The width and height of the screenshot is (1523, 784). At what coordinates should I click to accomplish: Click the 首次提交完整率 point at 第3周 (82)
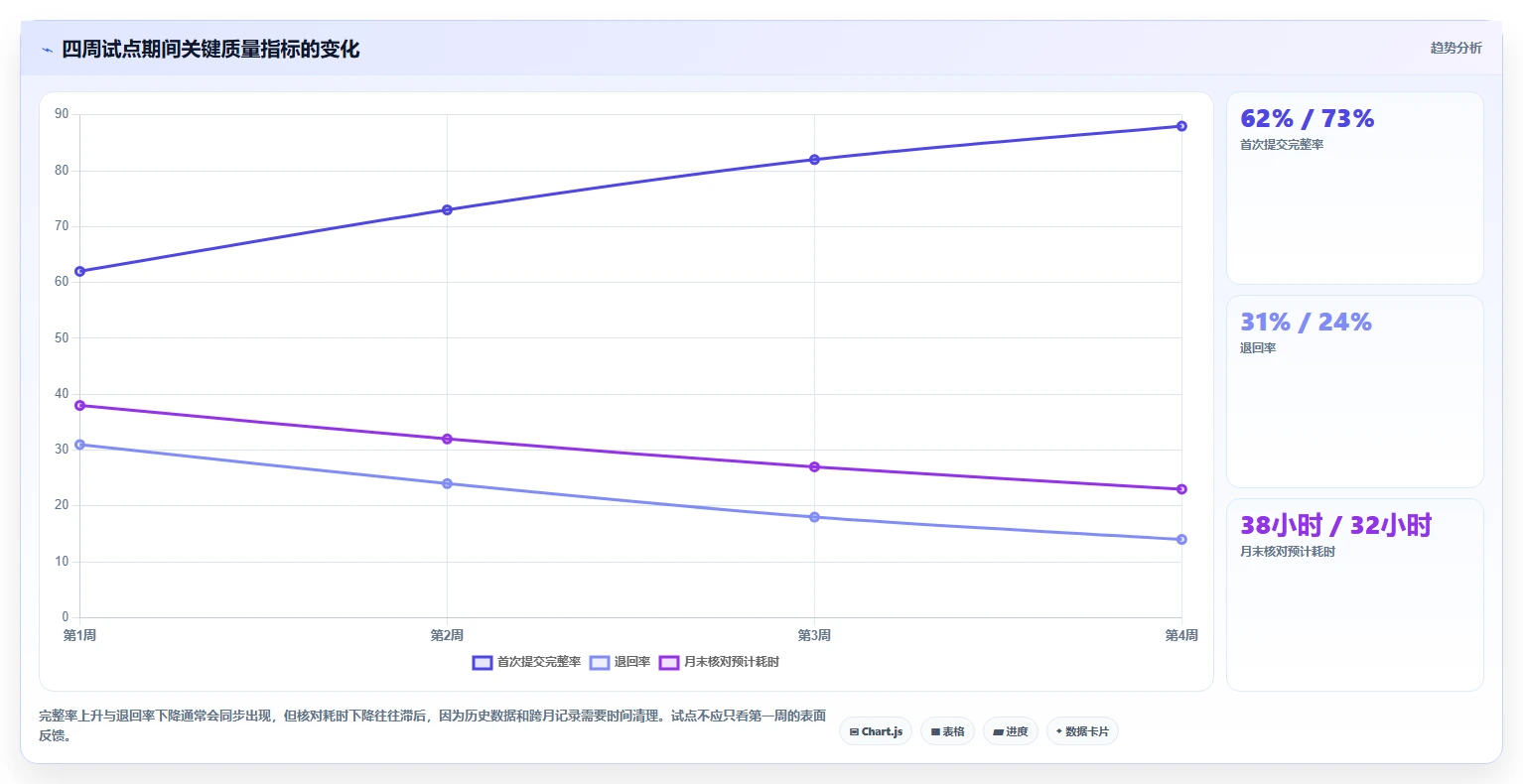(x=814, y=159)
